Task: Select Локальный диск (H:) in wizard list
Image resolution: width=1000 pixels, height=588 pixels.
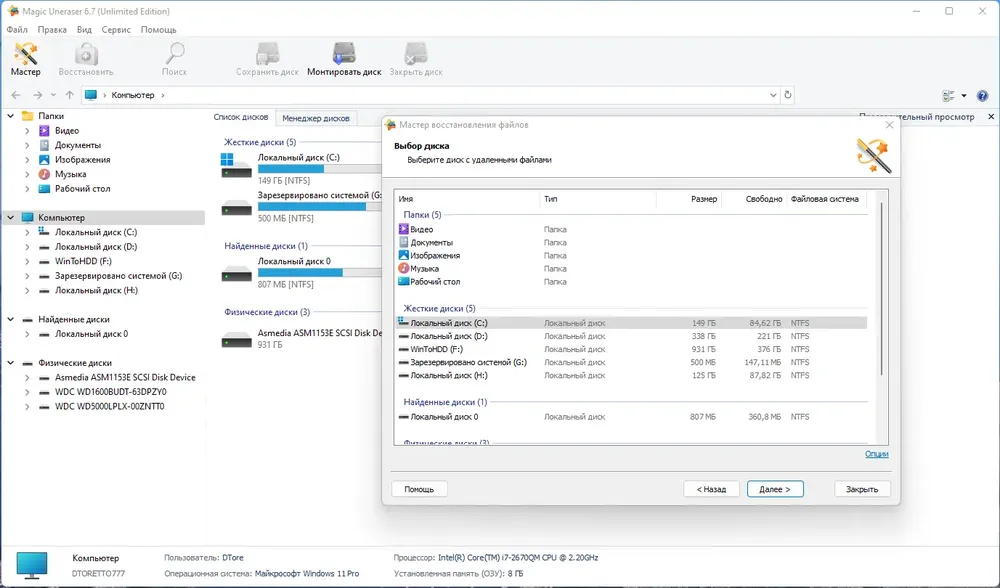Action: 631,376
